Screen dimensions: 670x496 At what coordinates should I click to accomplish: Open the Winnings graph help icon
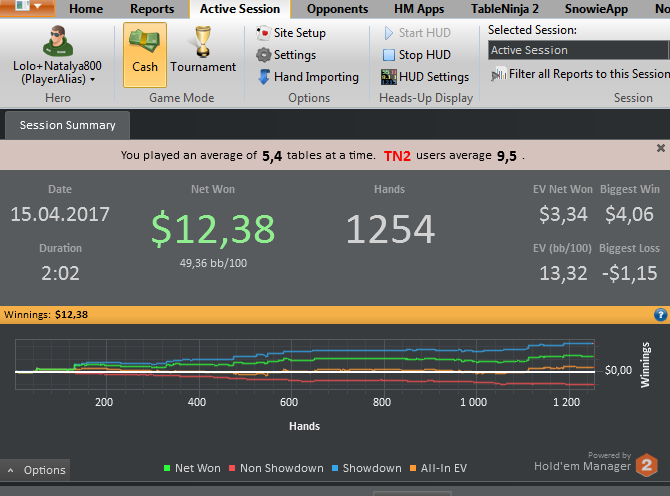point(660,315)
